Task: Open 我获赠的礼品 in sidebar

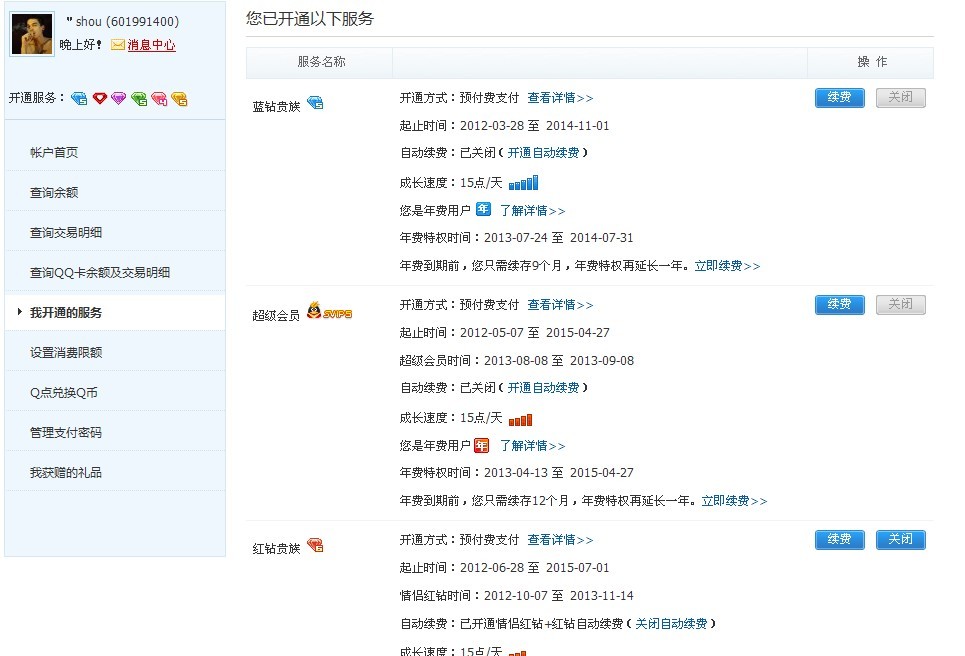Action: [x=66, y=473]
